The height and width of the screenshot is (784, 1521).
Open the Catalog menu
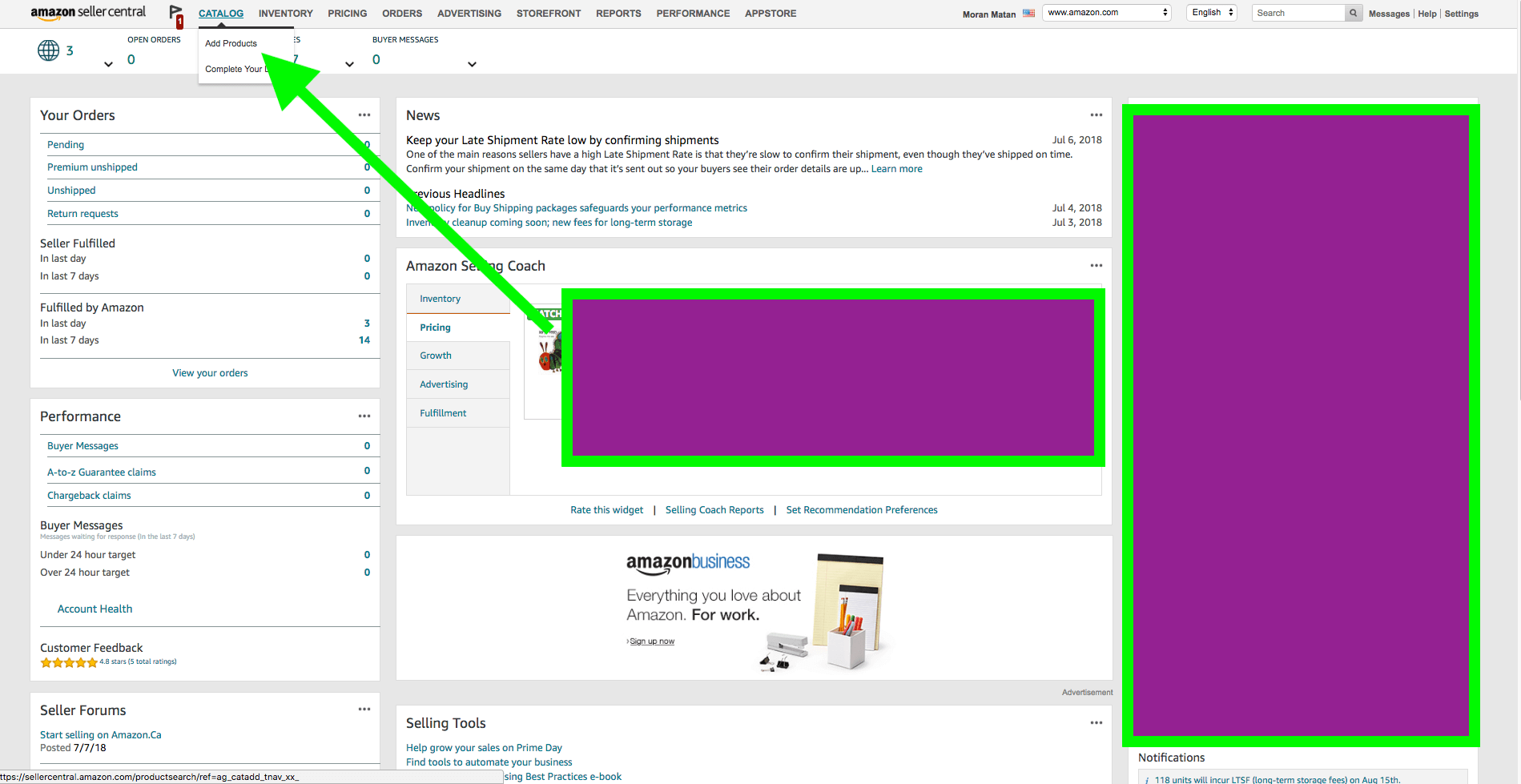[x=221, y=14]
